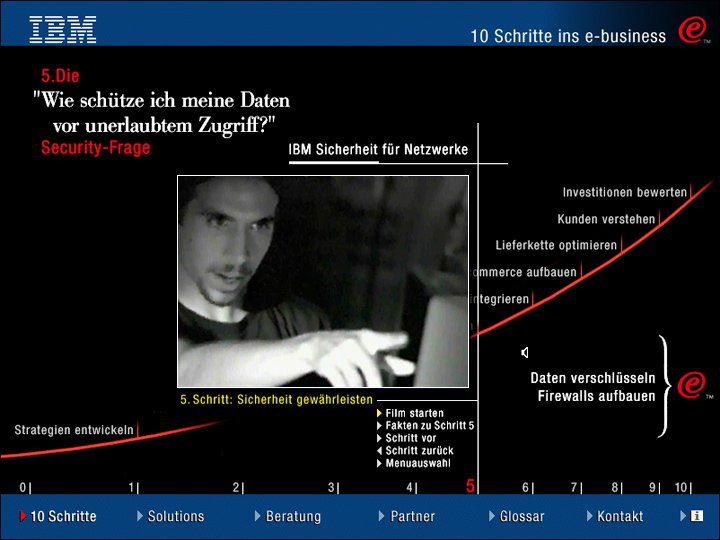720x540 pixels.
Task: Select 10 Schritte in bottom navigation
Action: point(58,516)
